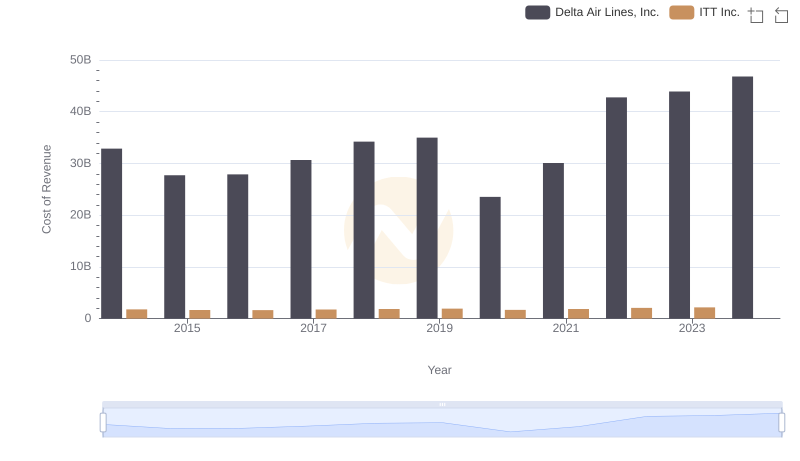The width and height of the screenshot is (800, 461).
Task: Click the 10B y-axis label
Action: 81,266
